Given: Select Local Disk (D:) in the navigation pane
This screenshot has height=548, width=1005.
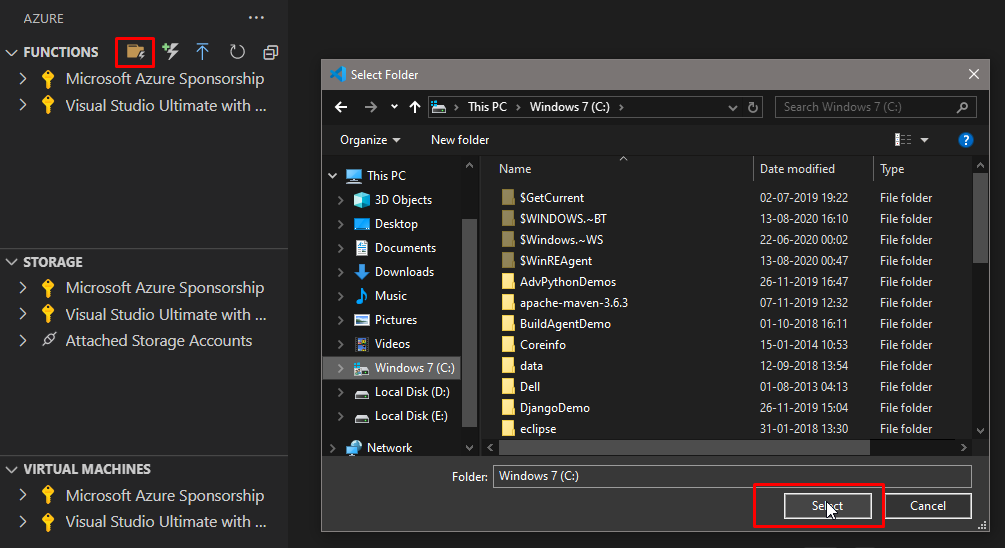Looking at the screenshot, I should (412, 392).
